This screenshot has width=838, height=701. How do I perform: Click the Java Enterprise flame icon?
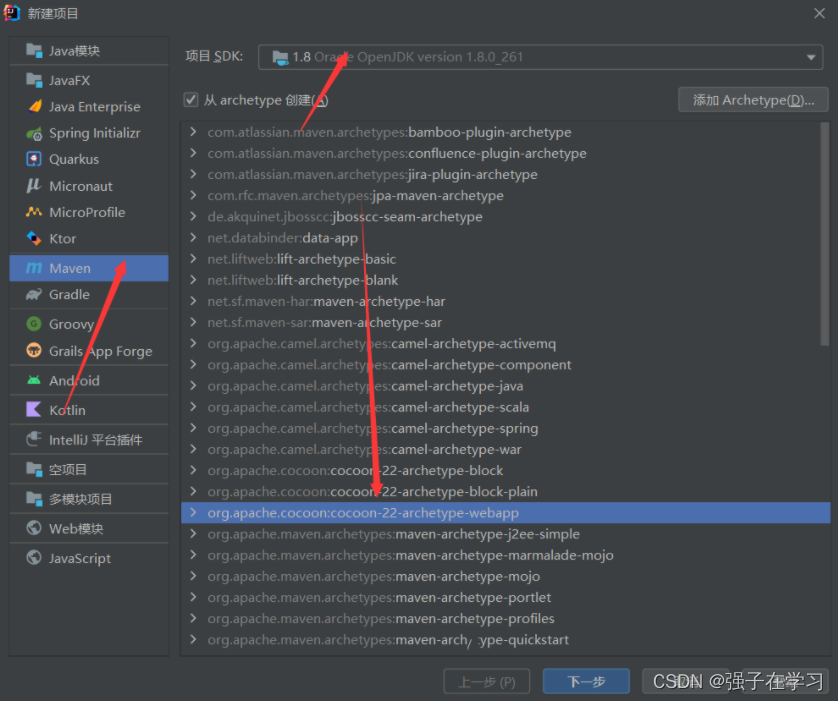(35, 106)
